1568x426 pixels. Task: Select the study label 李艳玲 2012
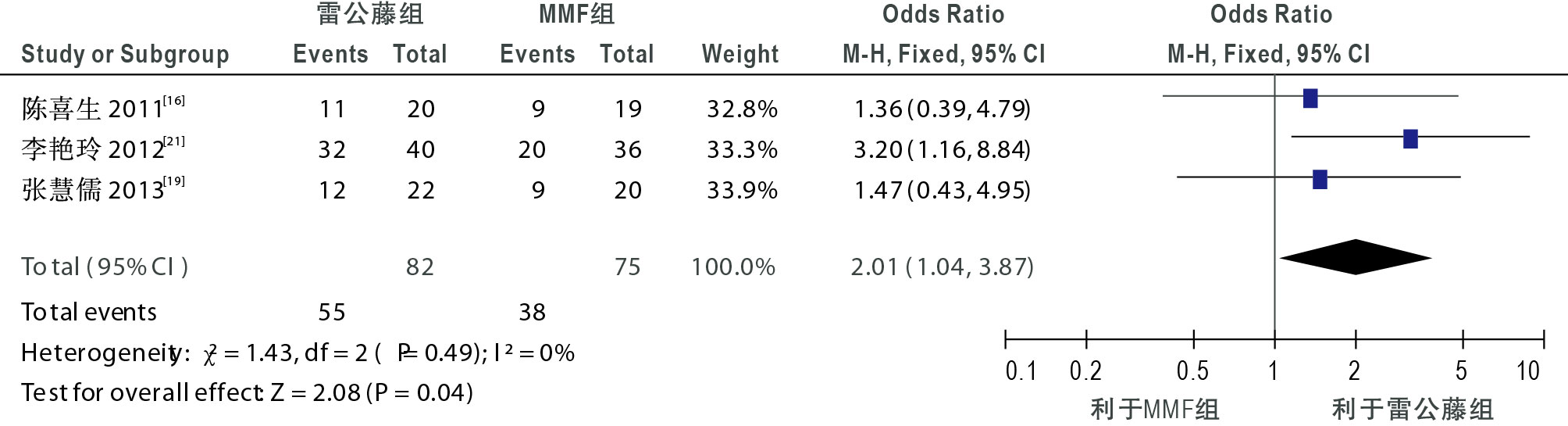[103, 149]
